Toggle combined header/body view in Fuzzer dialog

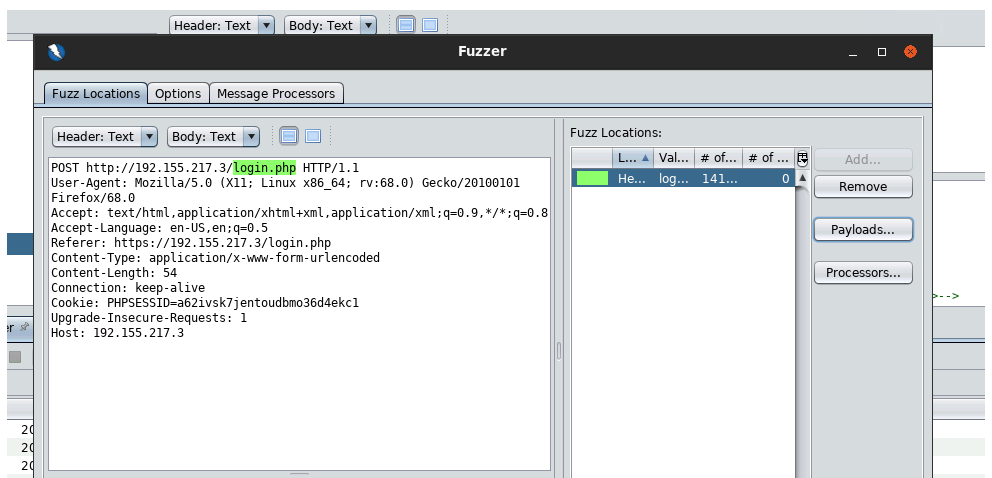[313, 136]
